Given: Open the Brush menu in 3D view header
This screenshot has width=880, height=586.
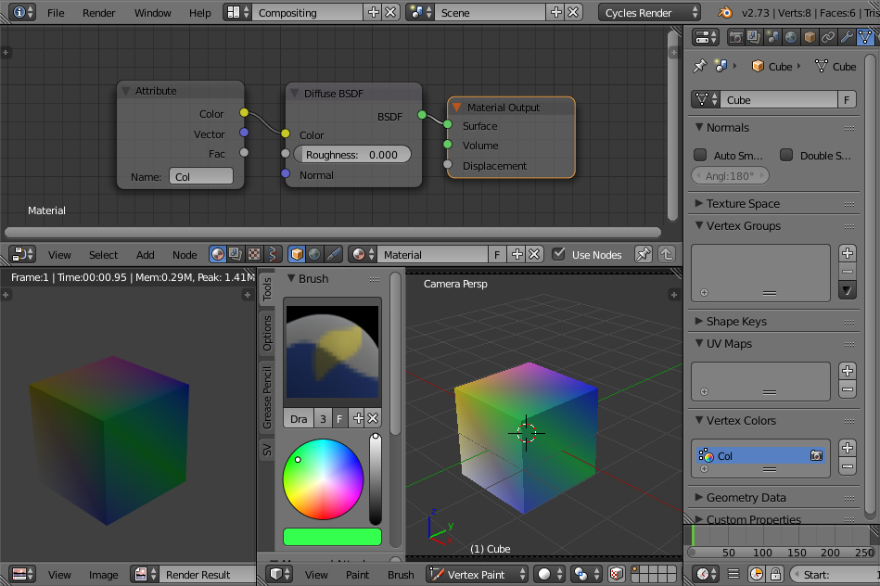Looking at the screenshot, I should 400,575.
